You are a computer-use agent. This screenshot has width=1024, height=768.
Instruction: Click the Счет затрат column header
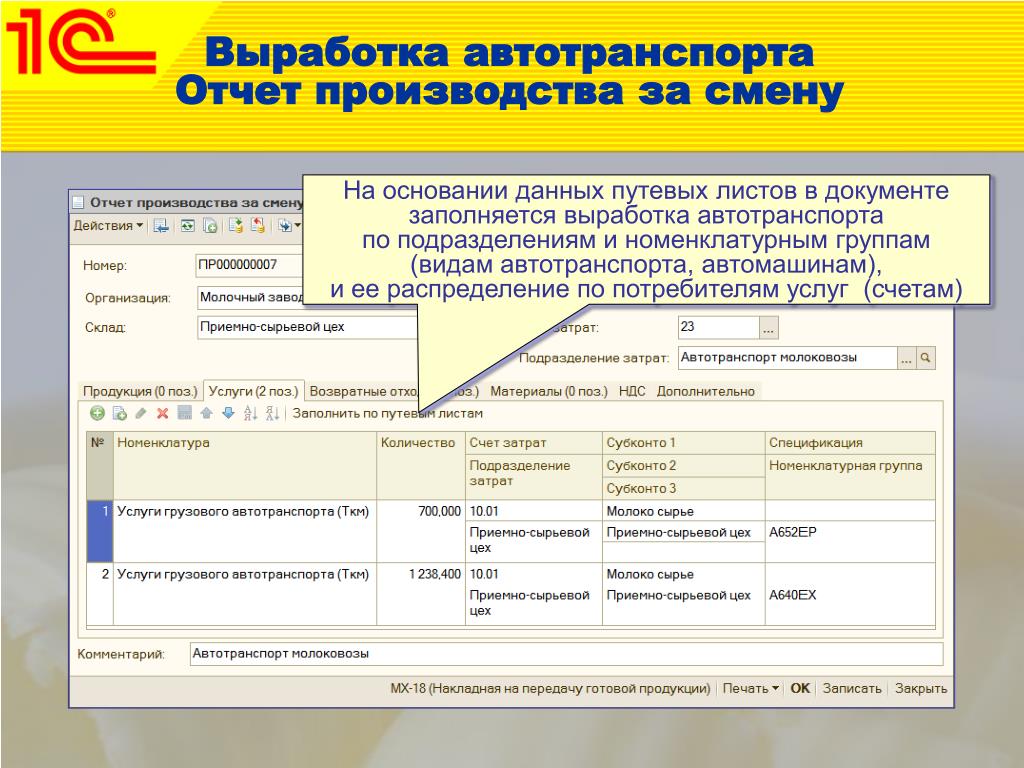534,443
